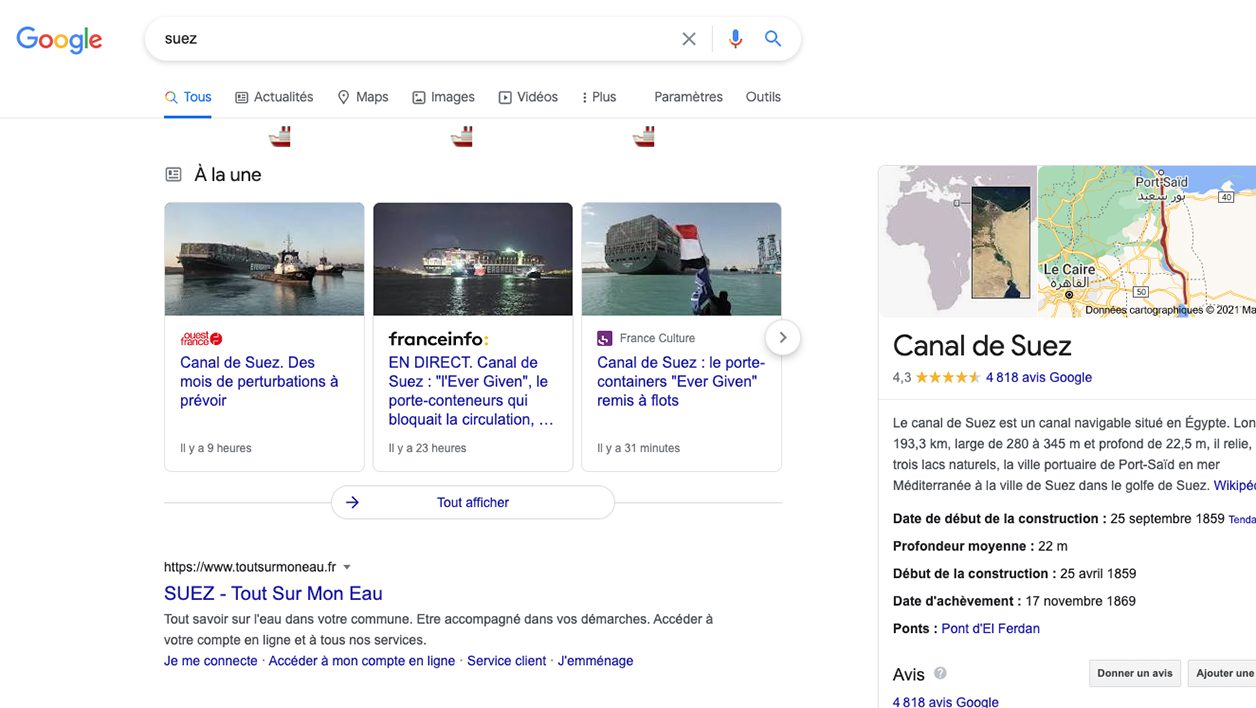This screenshot has width=1256, height=708.
Task: Click into the search field containing suez
Action: click(415, 39)
